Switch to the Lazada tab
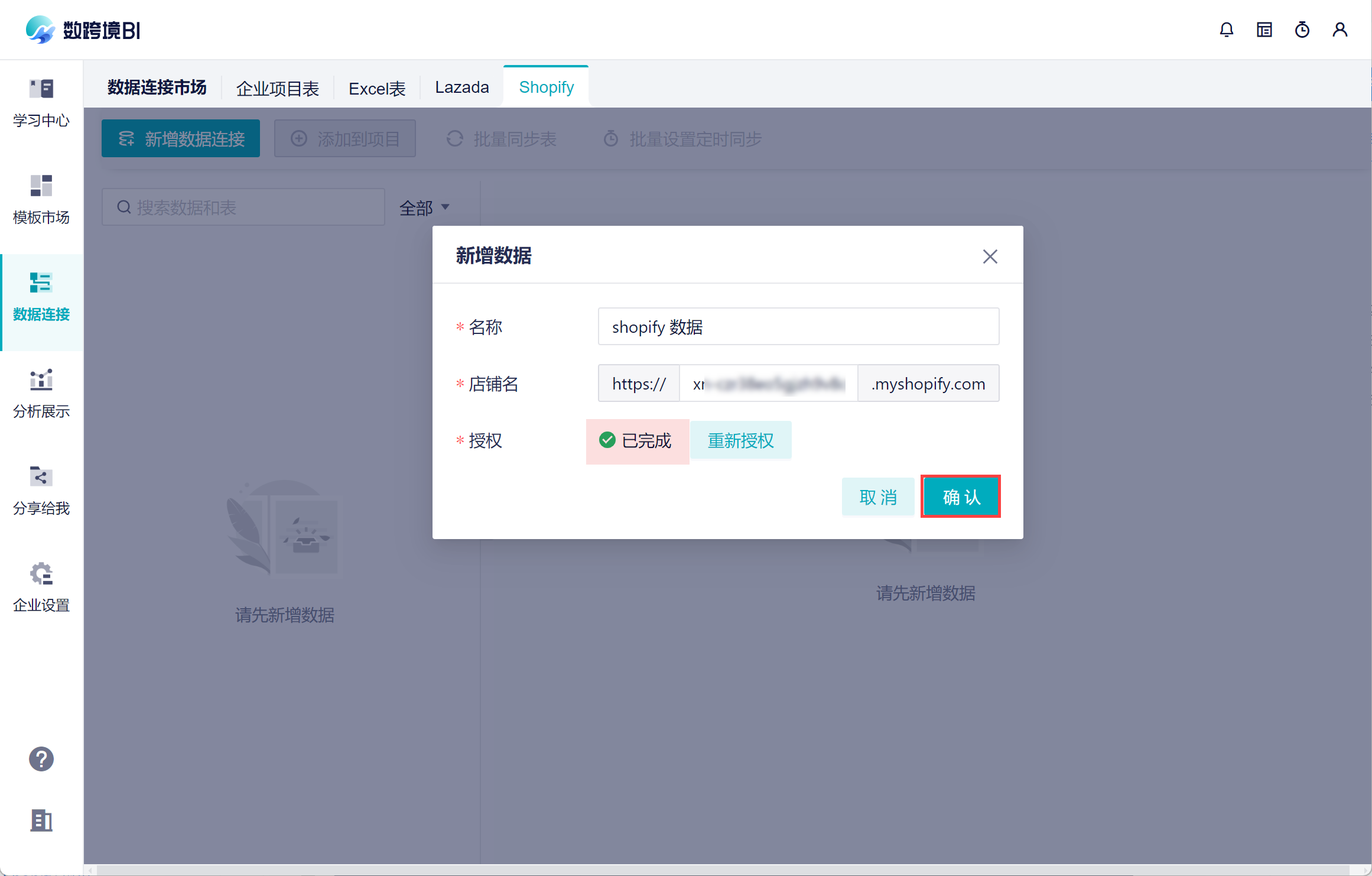 (461, 87)
